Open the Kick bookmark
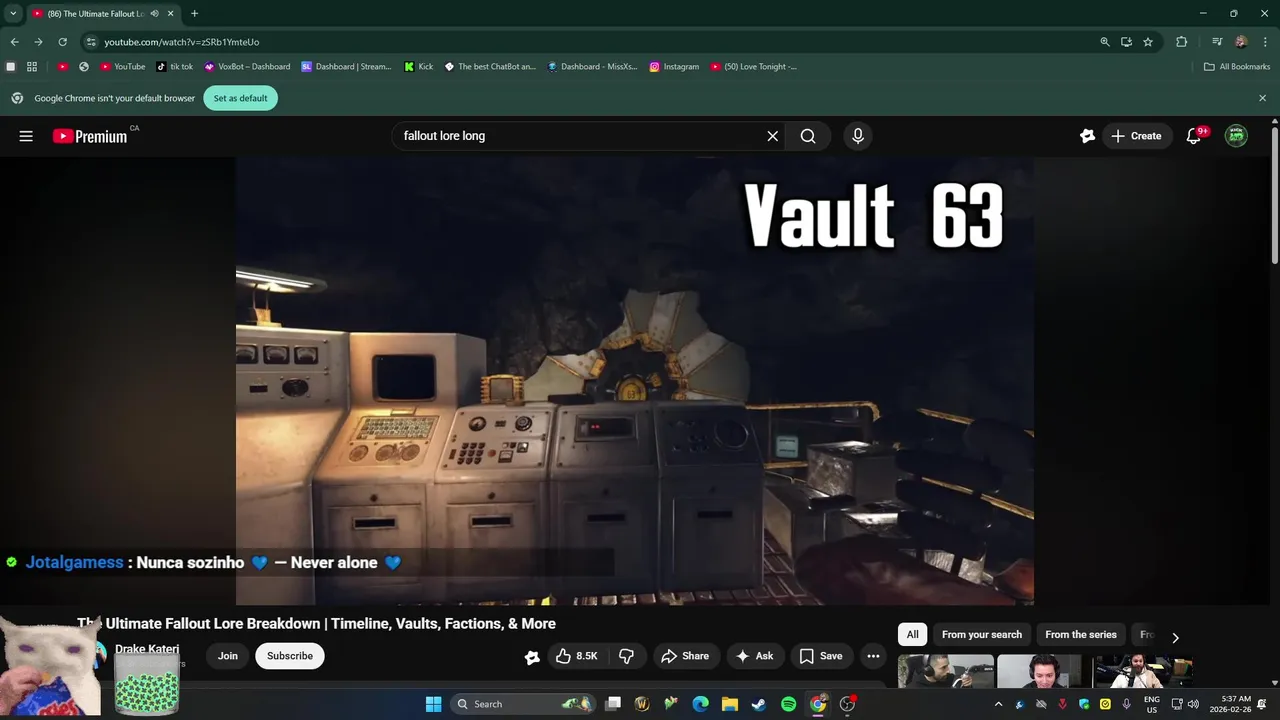The height and width of the screenshot is (720, 1280). tap(418, 67)
